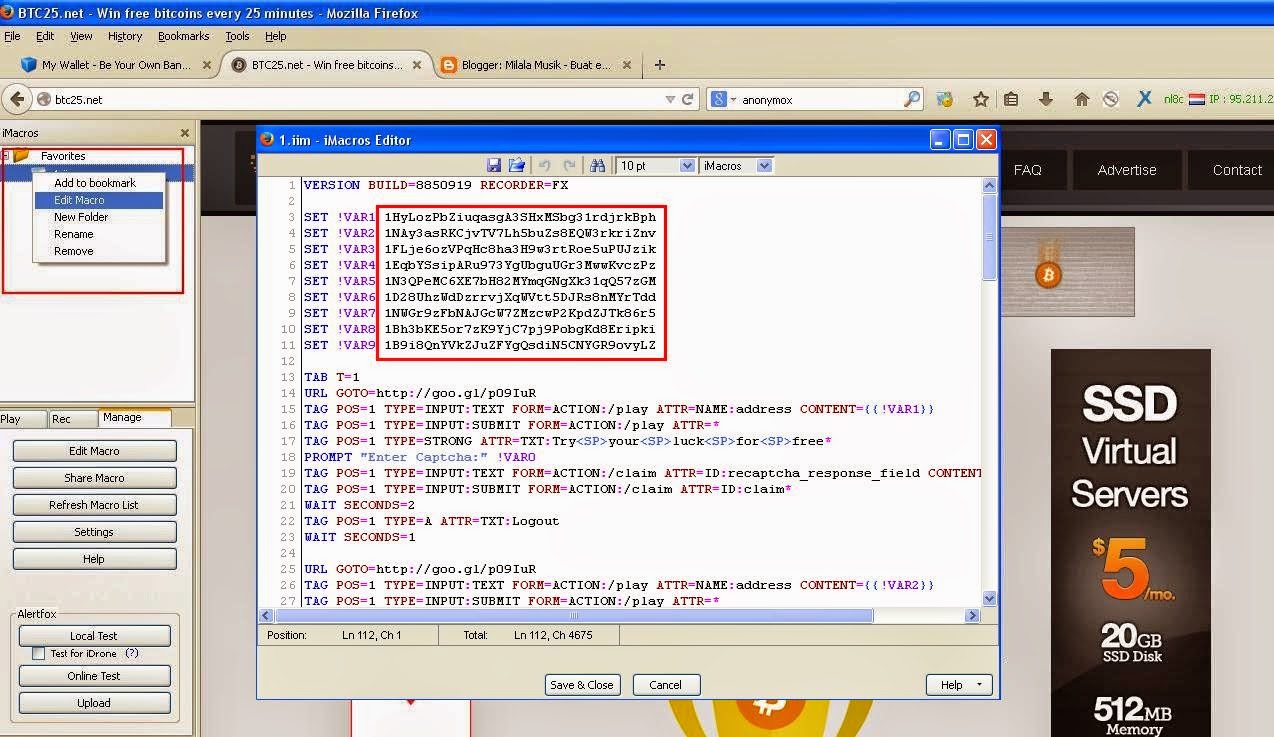Choose Remove from context menu
The image size is (1274, 737).
pyautogui.click(x=98, y=251)
